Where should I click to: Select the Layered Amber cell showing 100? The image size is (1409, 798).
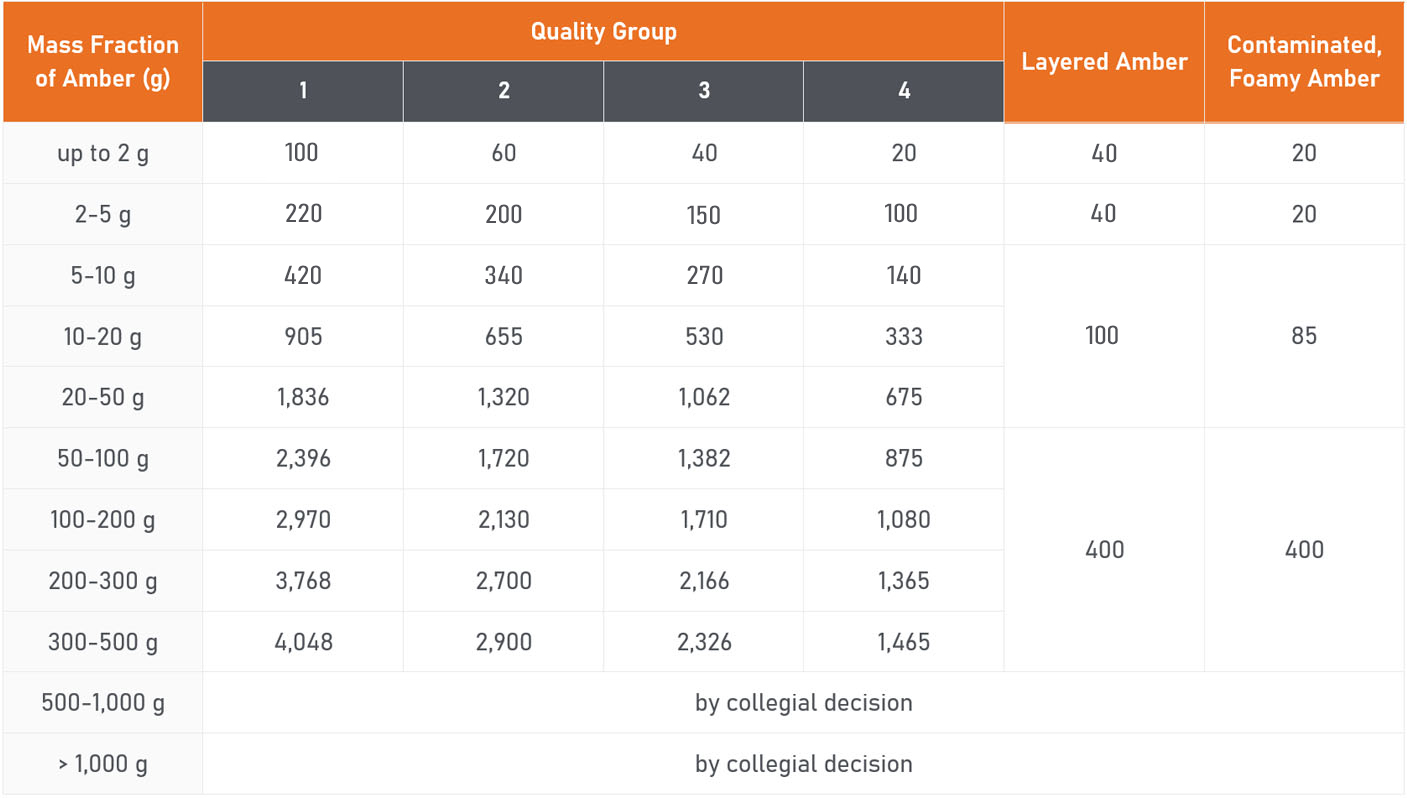[1103, 336]
